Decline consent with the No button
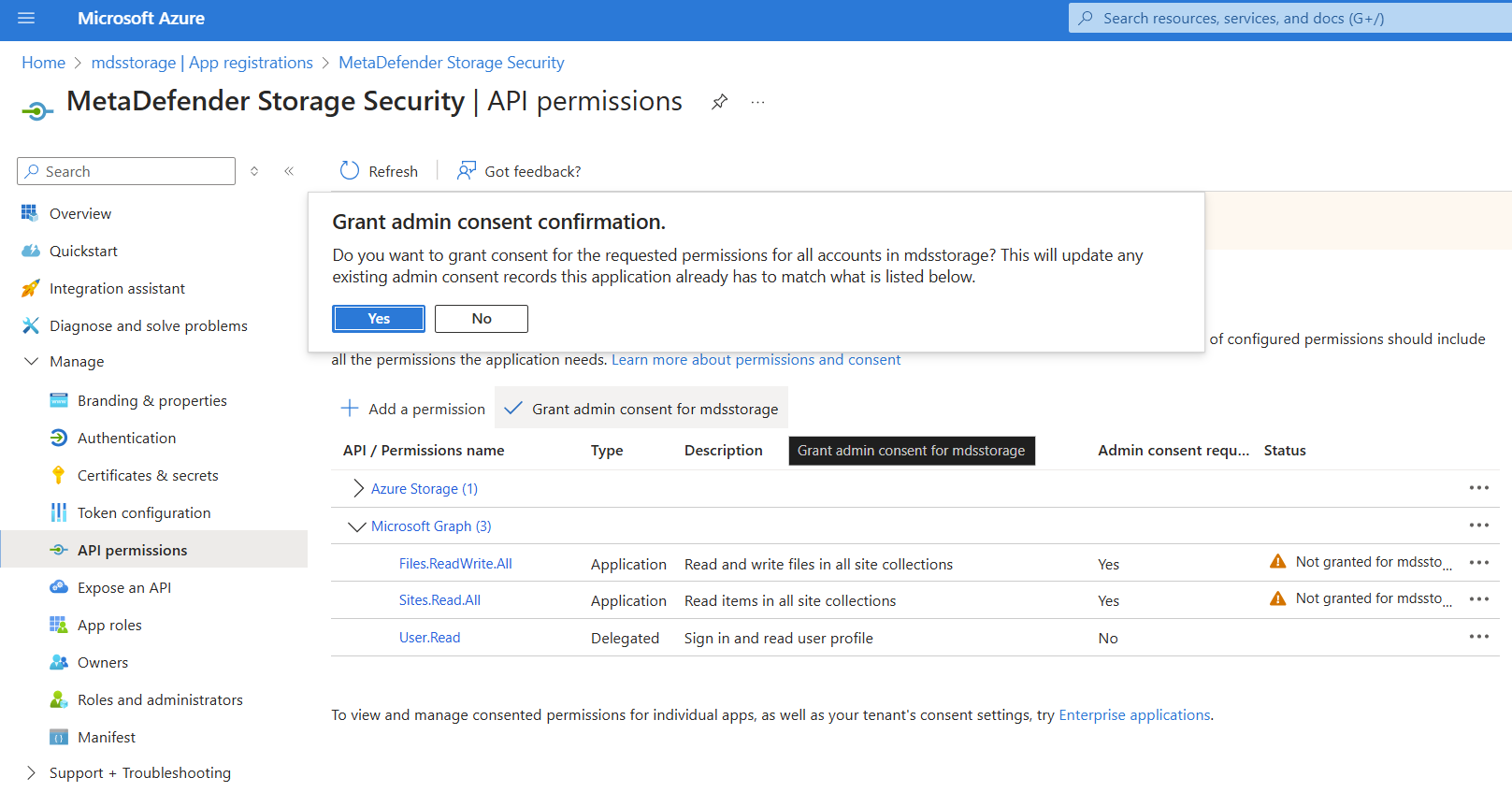Viewport: 1512px width, 792px height. click(482, 318)
